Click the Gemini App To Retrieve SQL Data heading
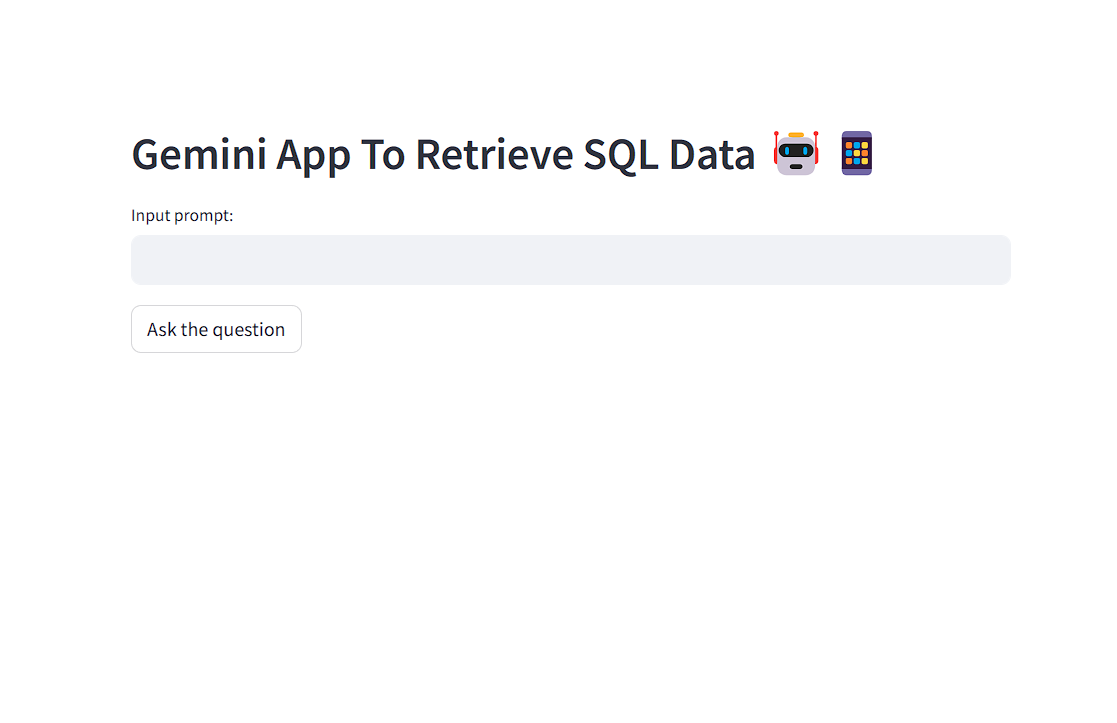1117x723 pixels. (x=443, y=154)
